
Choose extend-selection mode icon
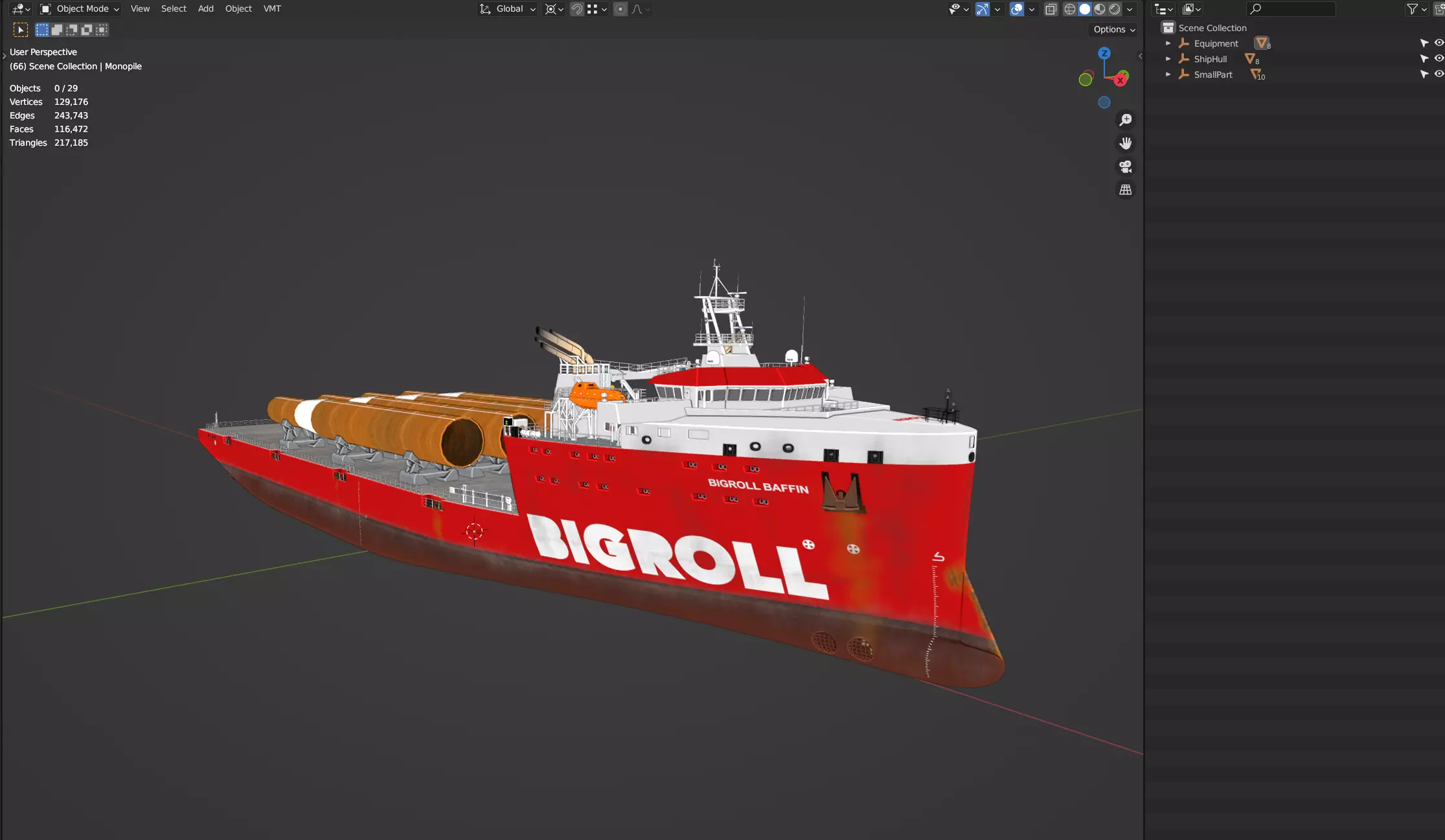(x=57, y=30)
